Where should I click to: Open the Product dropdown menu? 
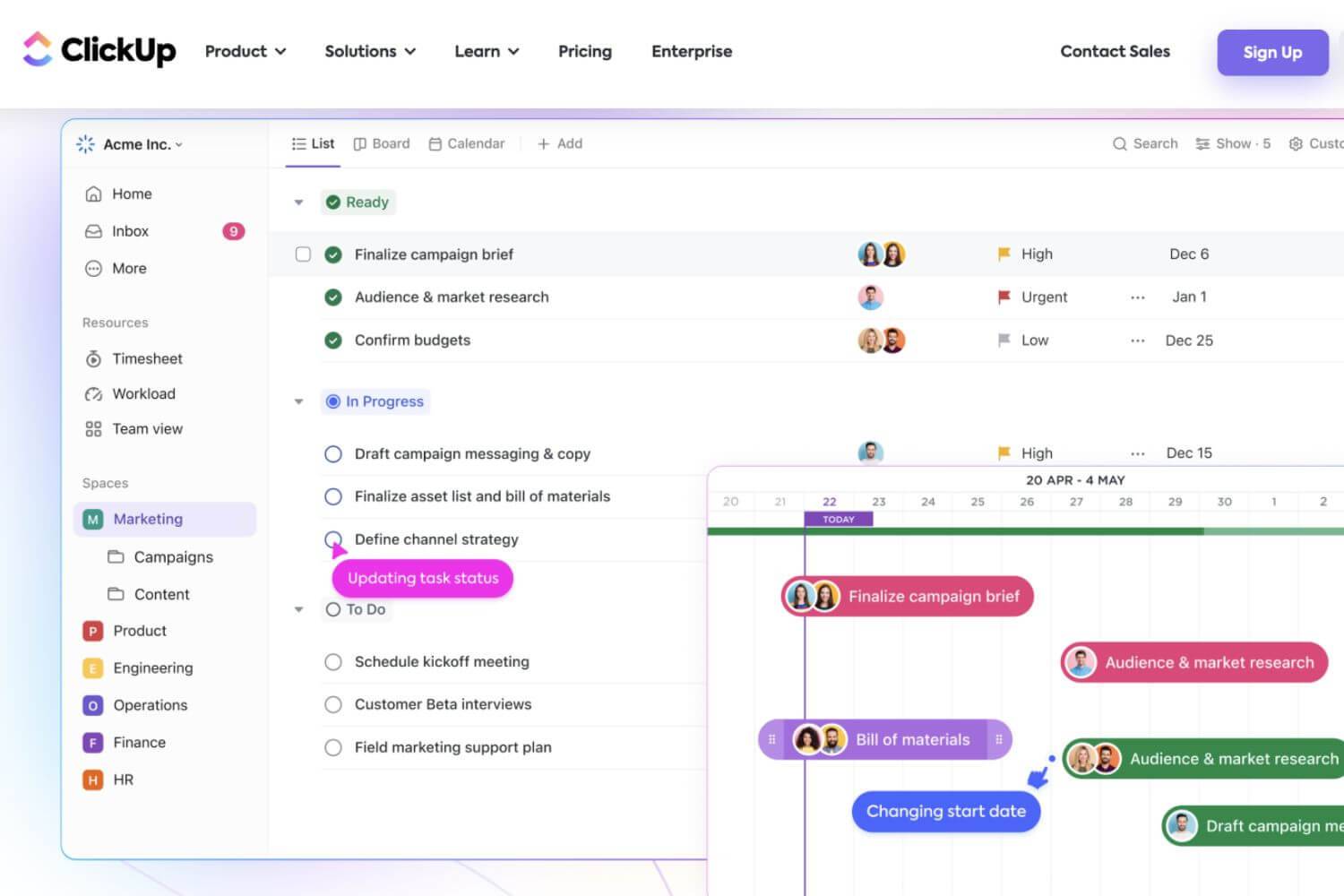(x=246, y=51)
